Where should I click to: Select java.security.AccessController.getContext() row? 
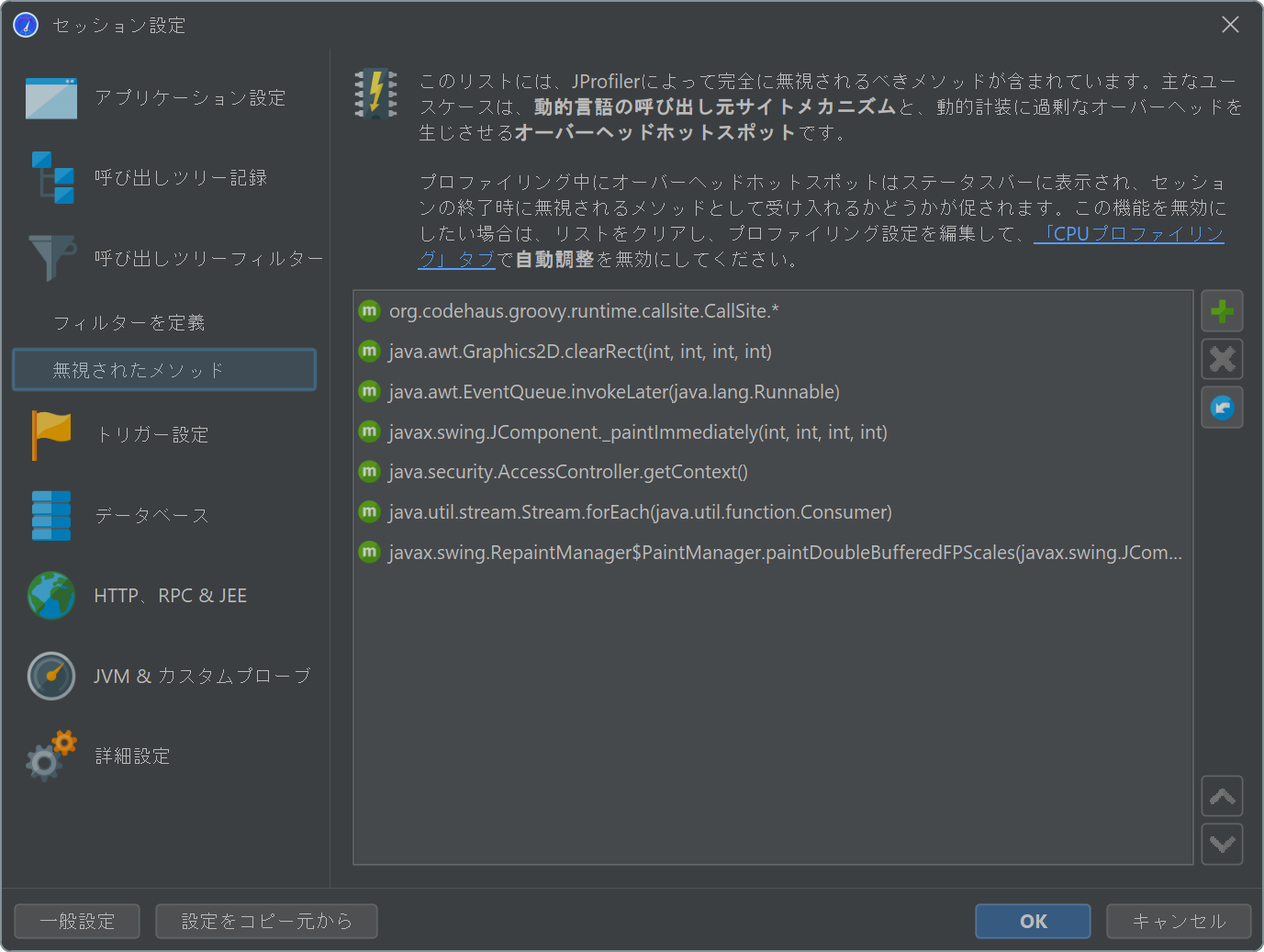[773, 471]
